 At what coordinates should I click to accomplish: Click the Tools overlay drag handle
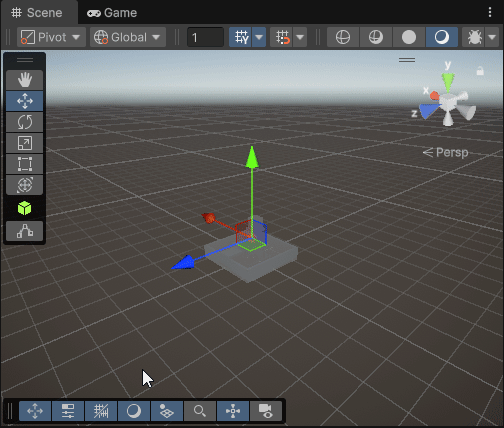click(x=25, y=60)
